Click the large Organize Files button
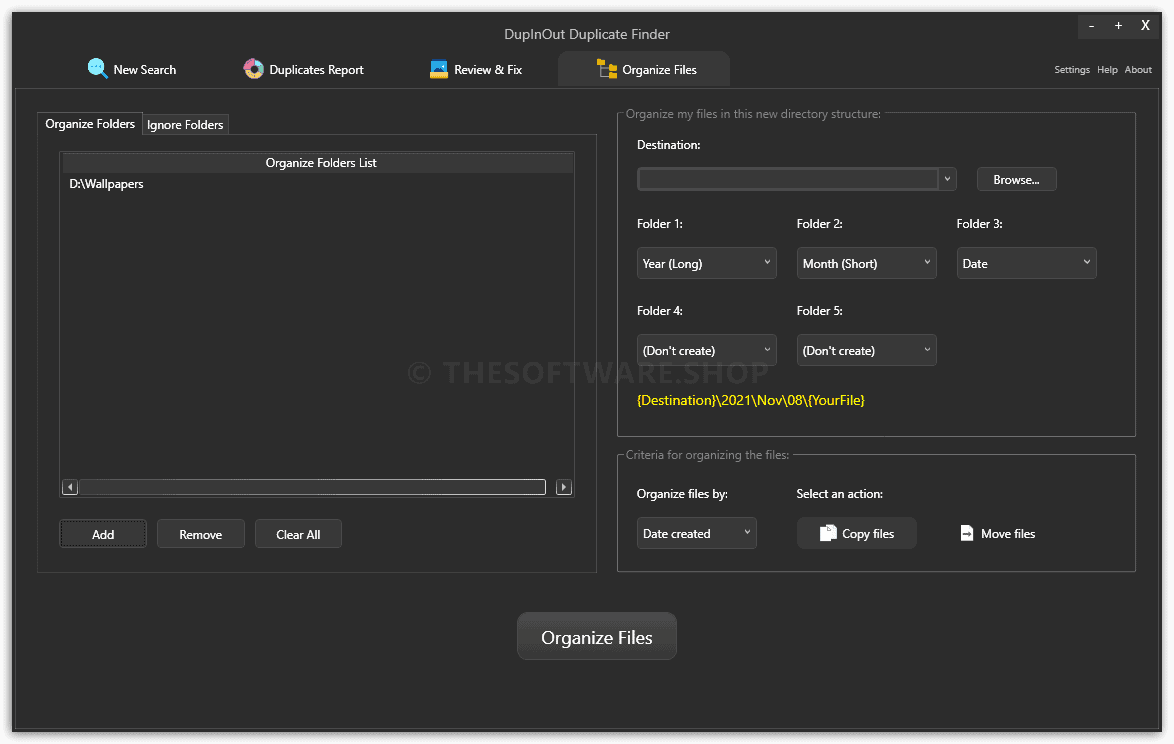This screenshot has width=1174, height=744. point(597,637)
